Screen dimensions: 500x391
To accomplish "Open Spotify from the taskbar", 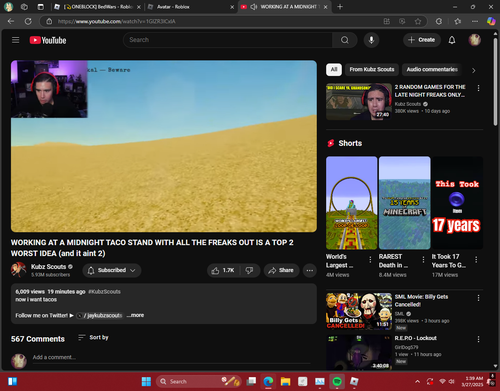I will tap(337, 381).
